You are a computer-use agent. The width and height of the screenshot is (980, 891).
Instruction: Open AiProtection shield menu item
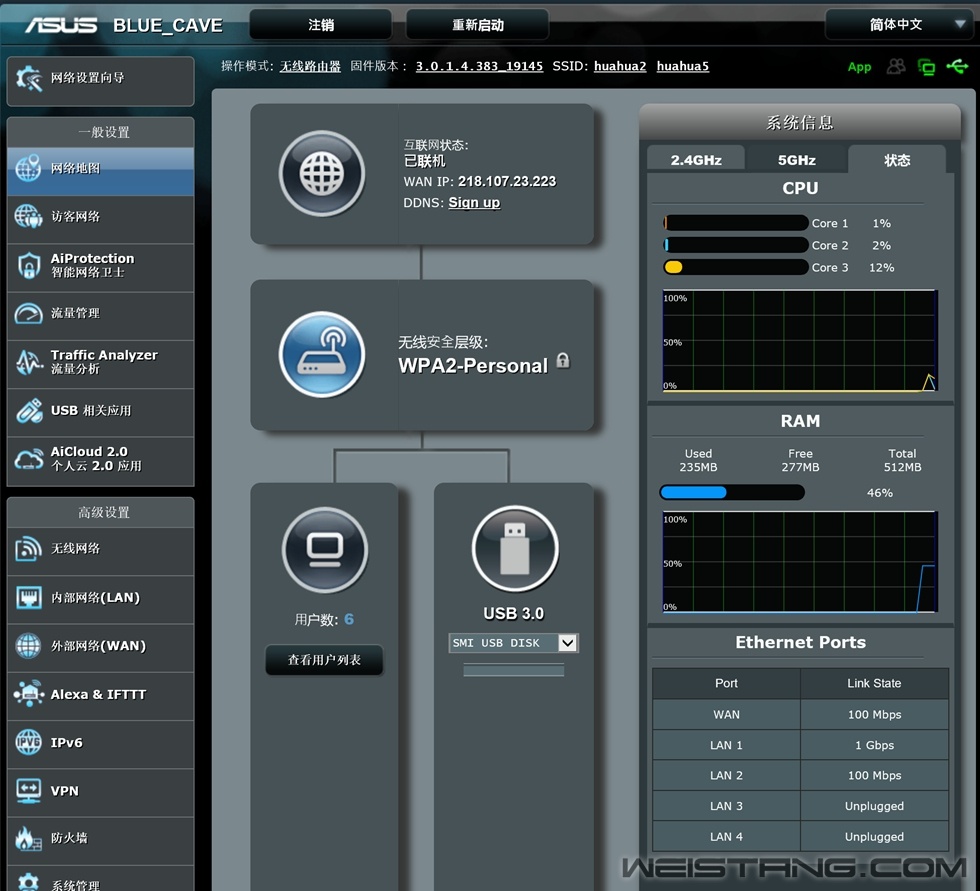tap(100, 265)
